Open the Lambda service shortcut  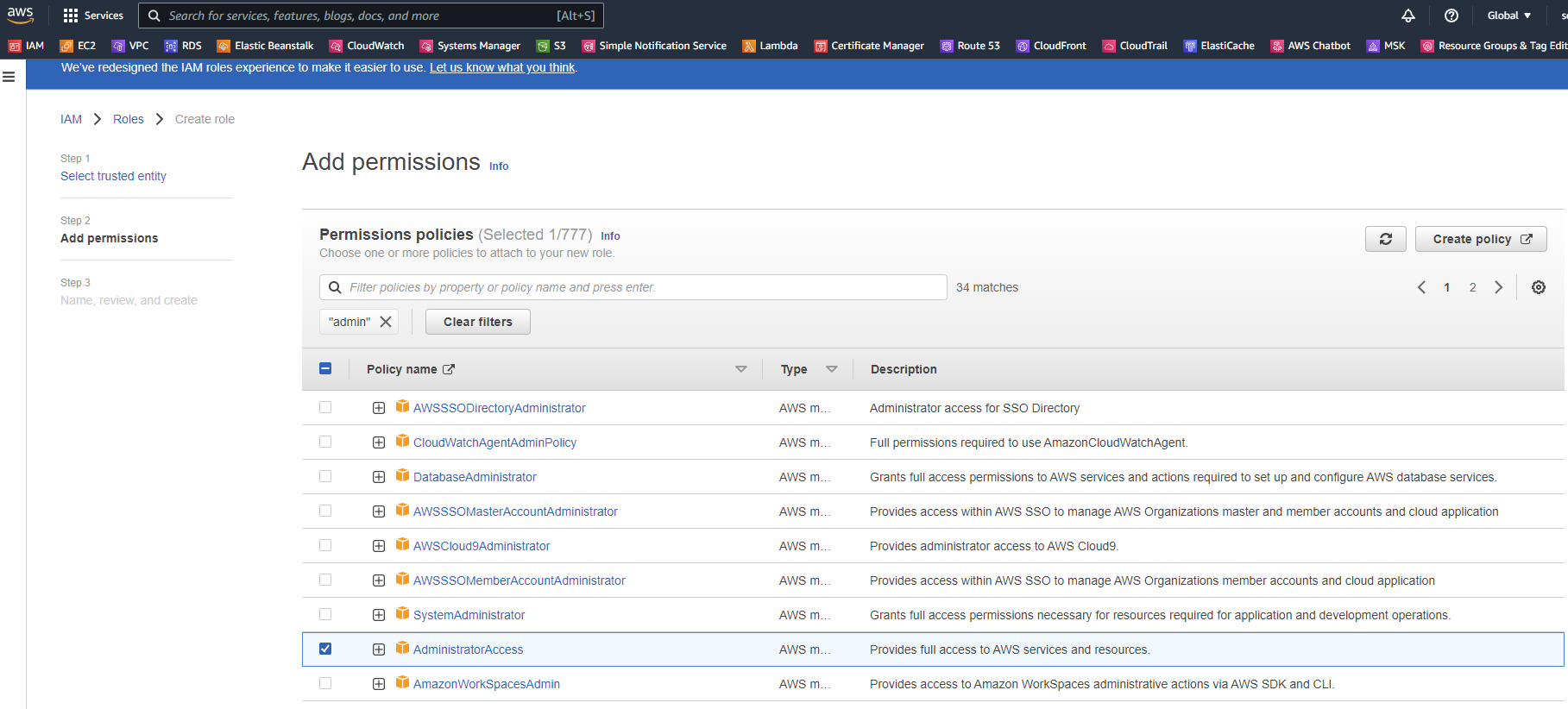point(771,46)
